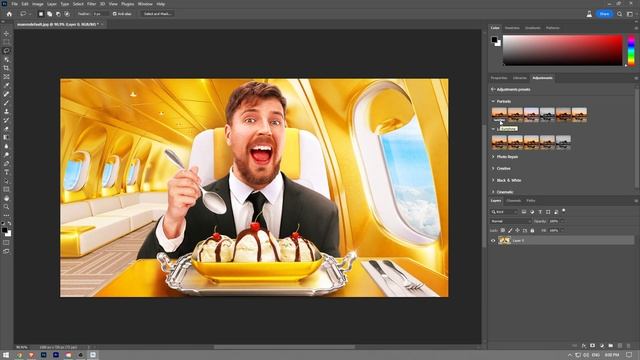The height and width of the screenshot is (360, 640).
Task: Collapse the Portraits presets group
Action: click(x=493, y=101)
